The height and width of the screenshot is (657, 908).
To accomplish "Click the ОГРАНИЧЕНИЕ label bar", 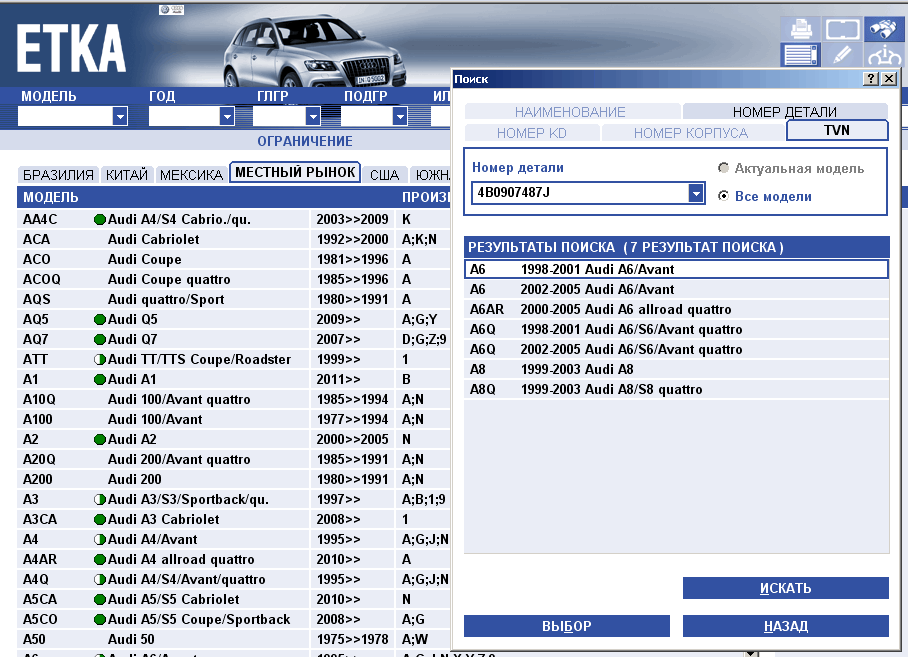I will (305, 141).
